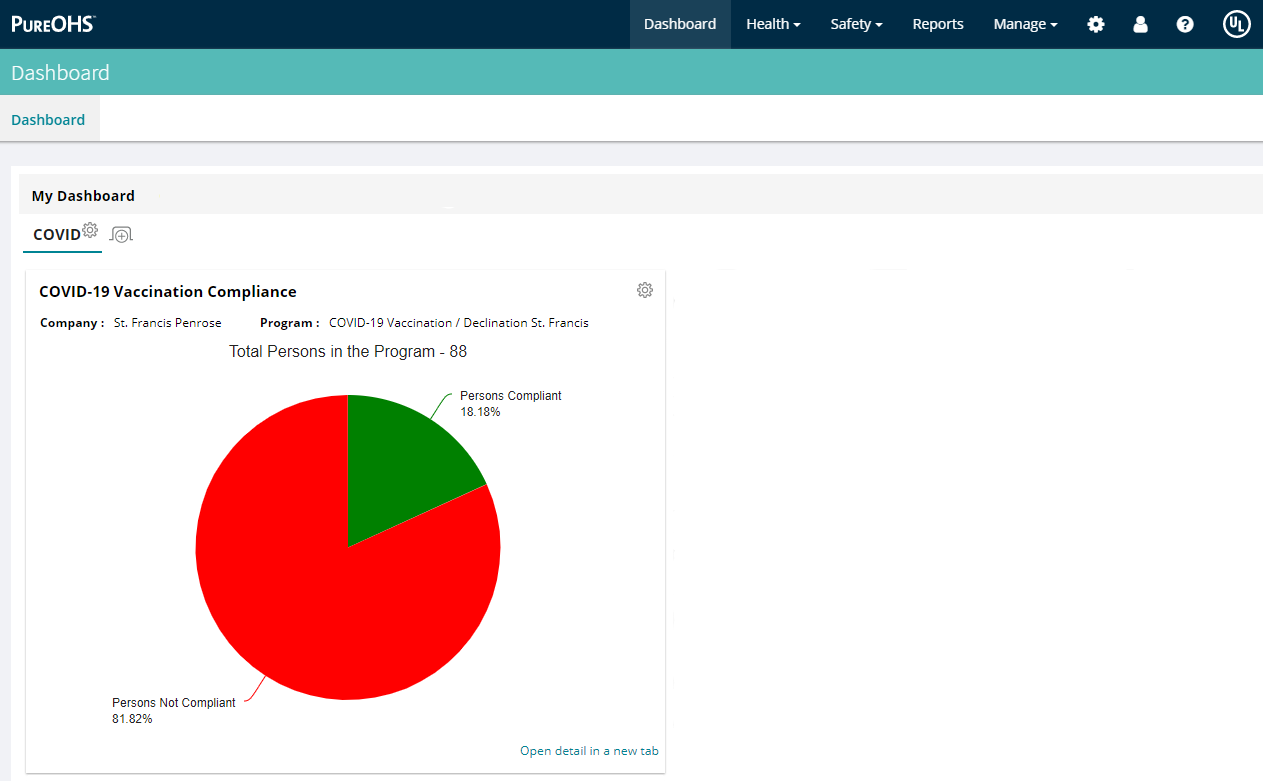Open COVID-19 Vaccination Compliance widget gear
The width and height of the screenshot is (1263, 781).
pos(645,290)
